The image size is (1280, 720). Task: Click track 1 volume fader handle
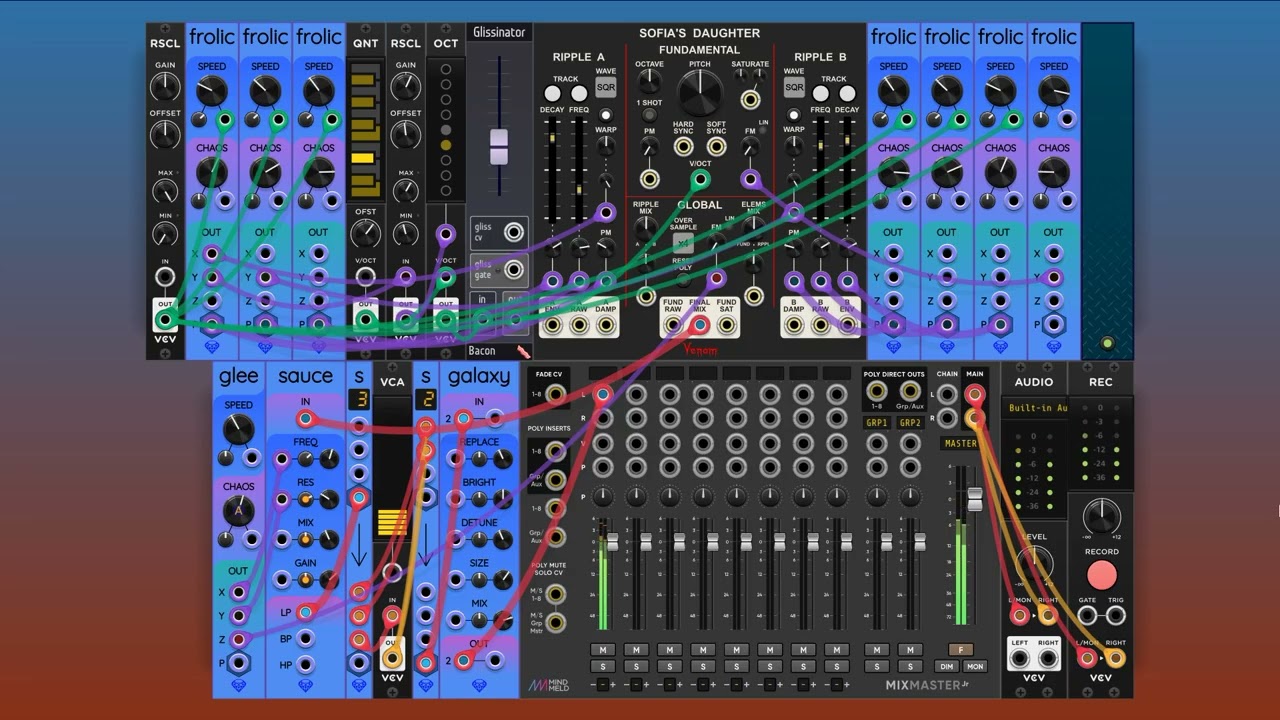612,541
